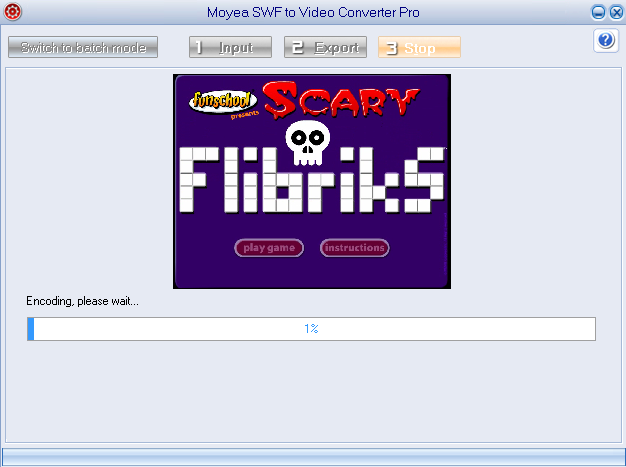626x467 pixels.
Task: Click the encoding progress bar at 1%
Action: [311, 329]
